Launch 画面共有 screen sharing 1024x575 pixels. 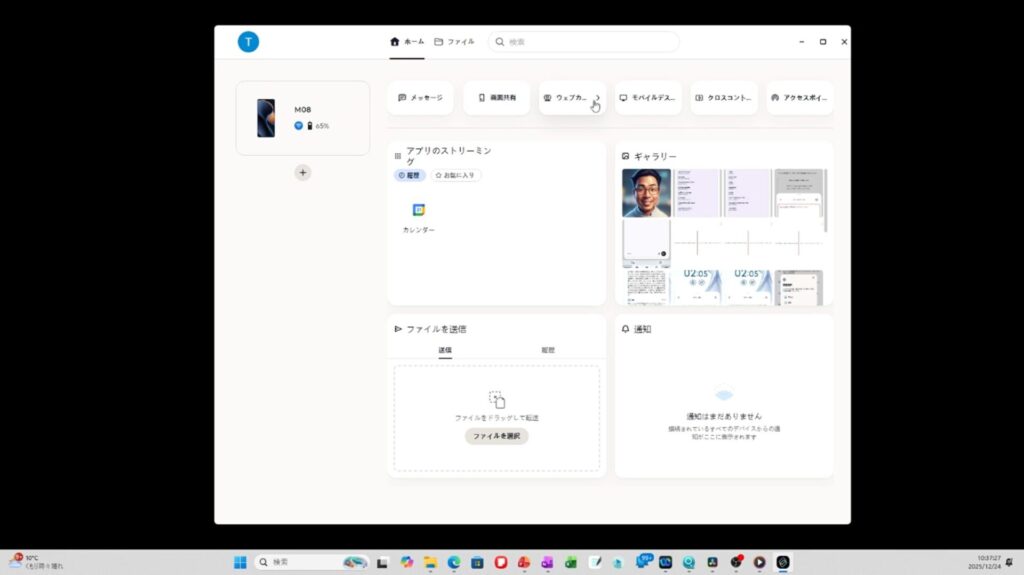click(496, 98)
